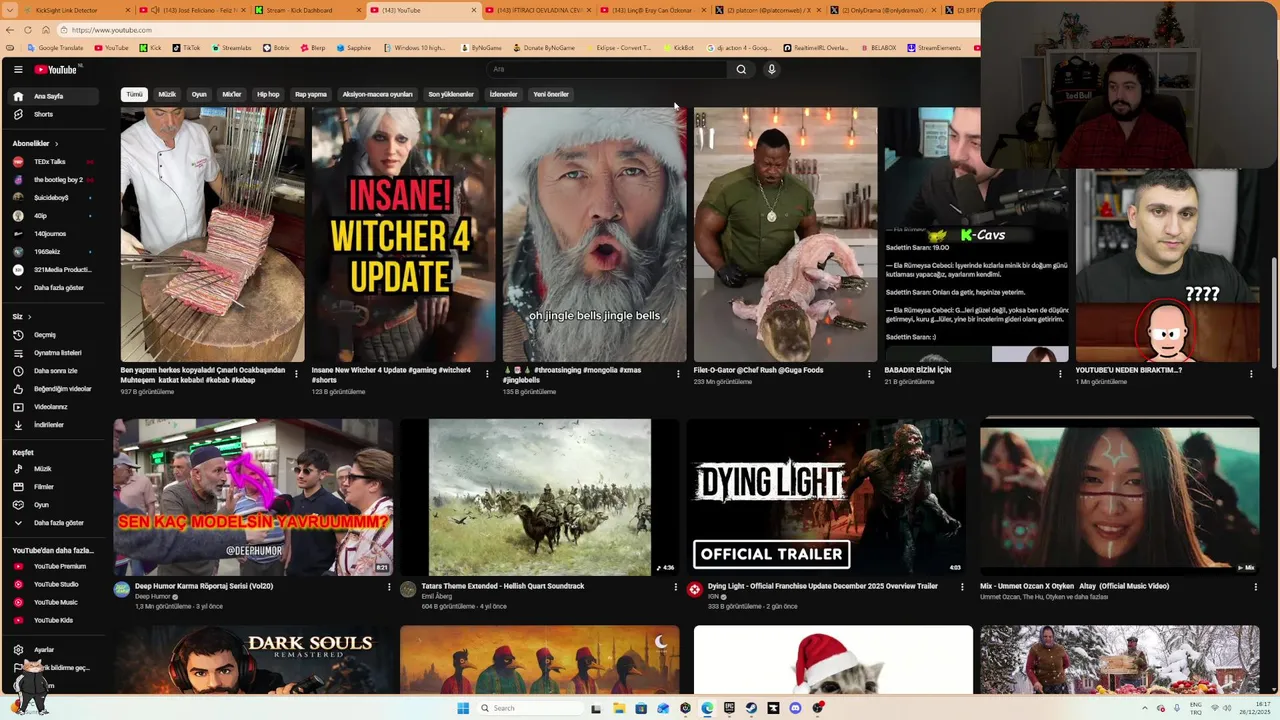1280x720 pixels.
Task: Open Dying Light Official Trailer thumbnail
Action: [827, 497]
